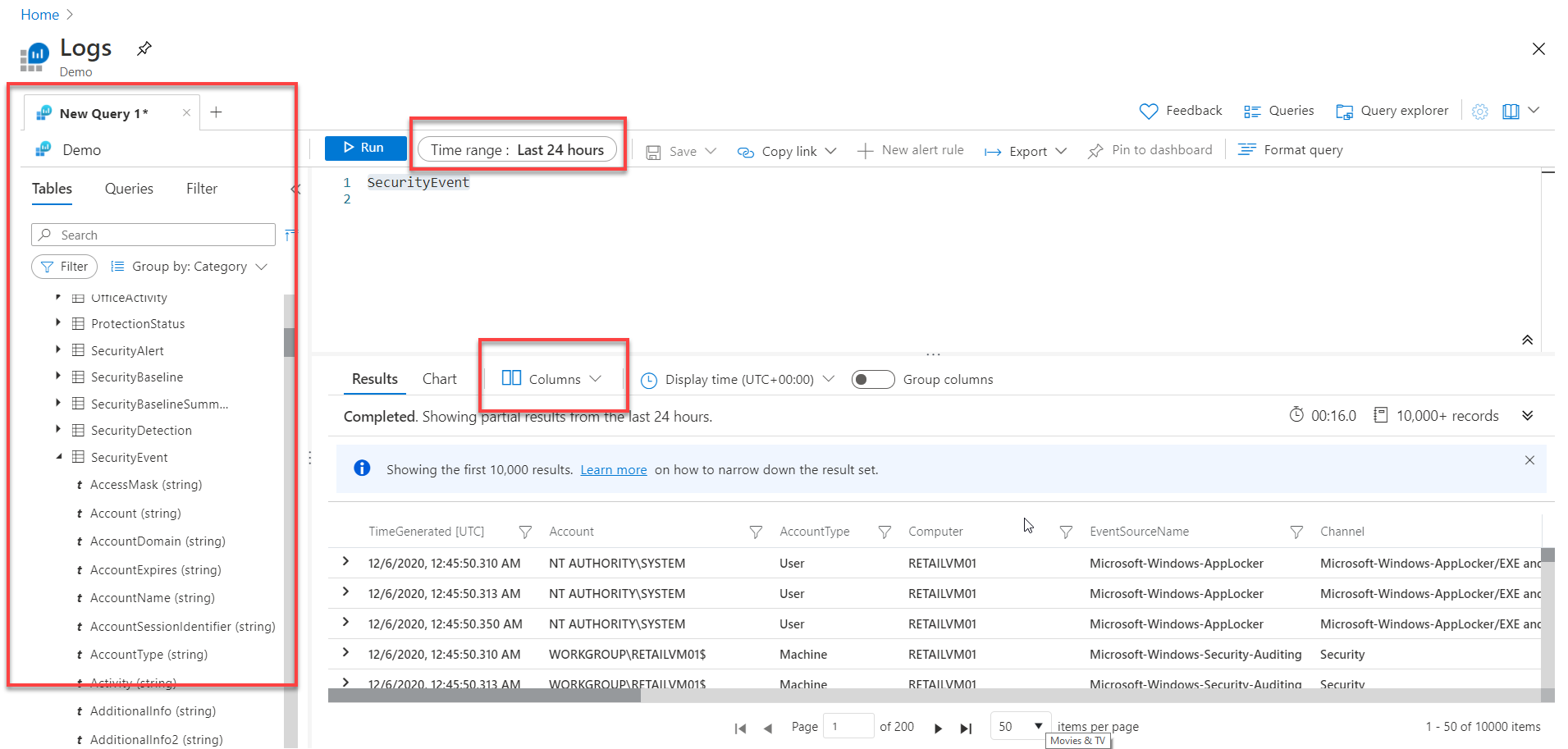Switch to the Chart tab
The height and width of the screenshot is (749, 1568).
tap(439, 379)
